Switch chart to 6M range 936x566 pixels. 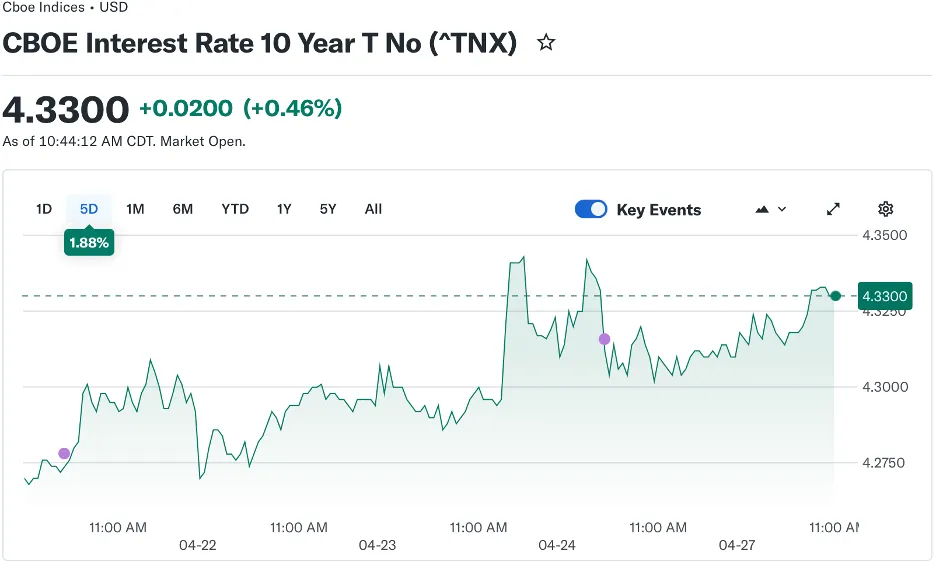[x=183, y=209]
